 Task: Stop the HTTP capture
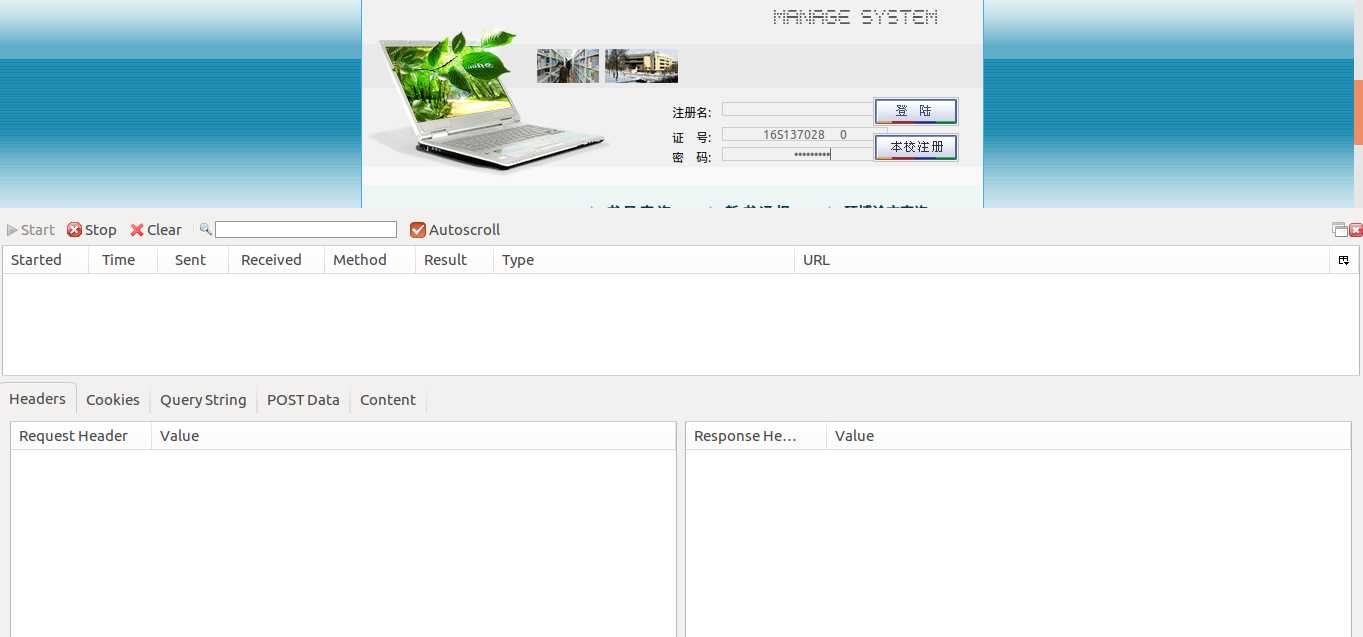coord(92,230)
